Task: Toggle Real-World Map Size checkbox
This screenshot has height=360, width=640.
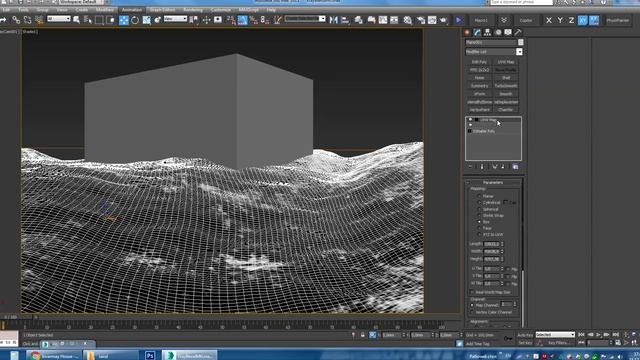Action: [472, 292]
